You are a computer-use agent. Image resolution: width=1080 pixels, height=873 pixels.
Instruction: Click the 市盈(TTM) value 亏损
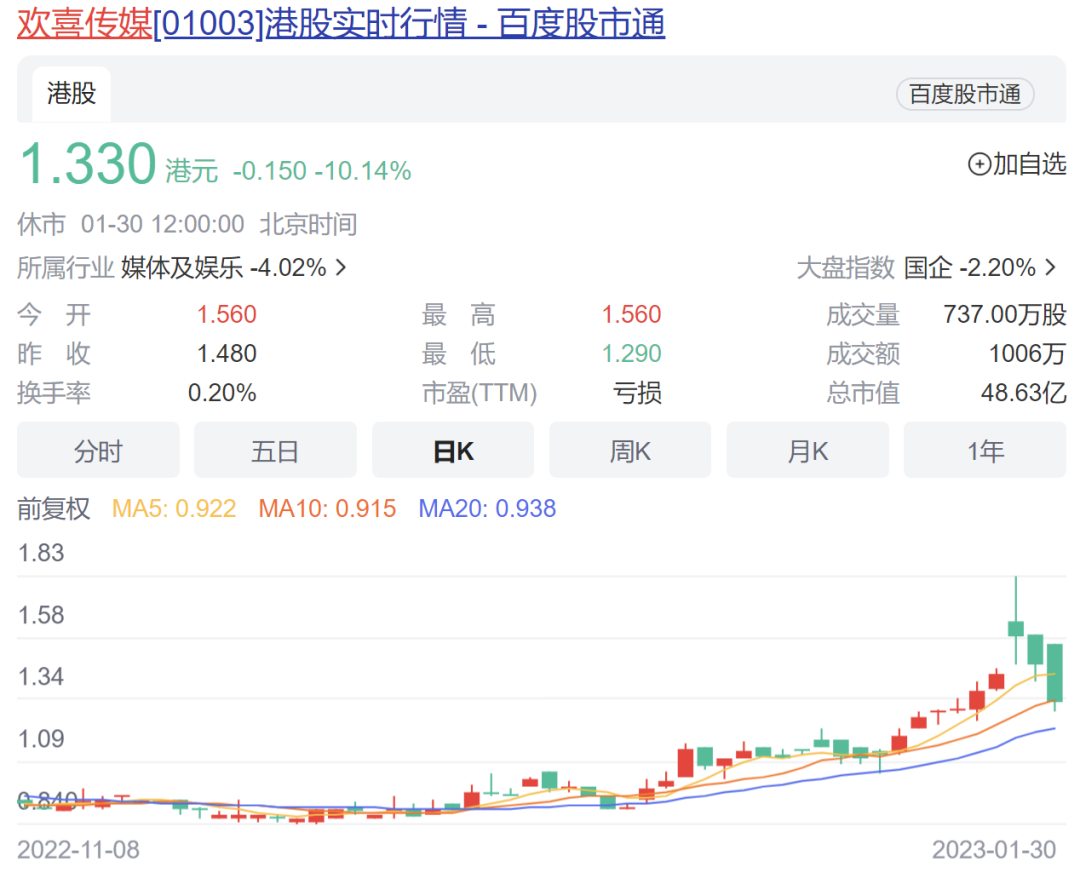click(x=637, y=393)
